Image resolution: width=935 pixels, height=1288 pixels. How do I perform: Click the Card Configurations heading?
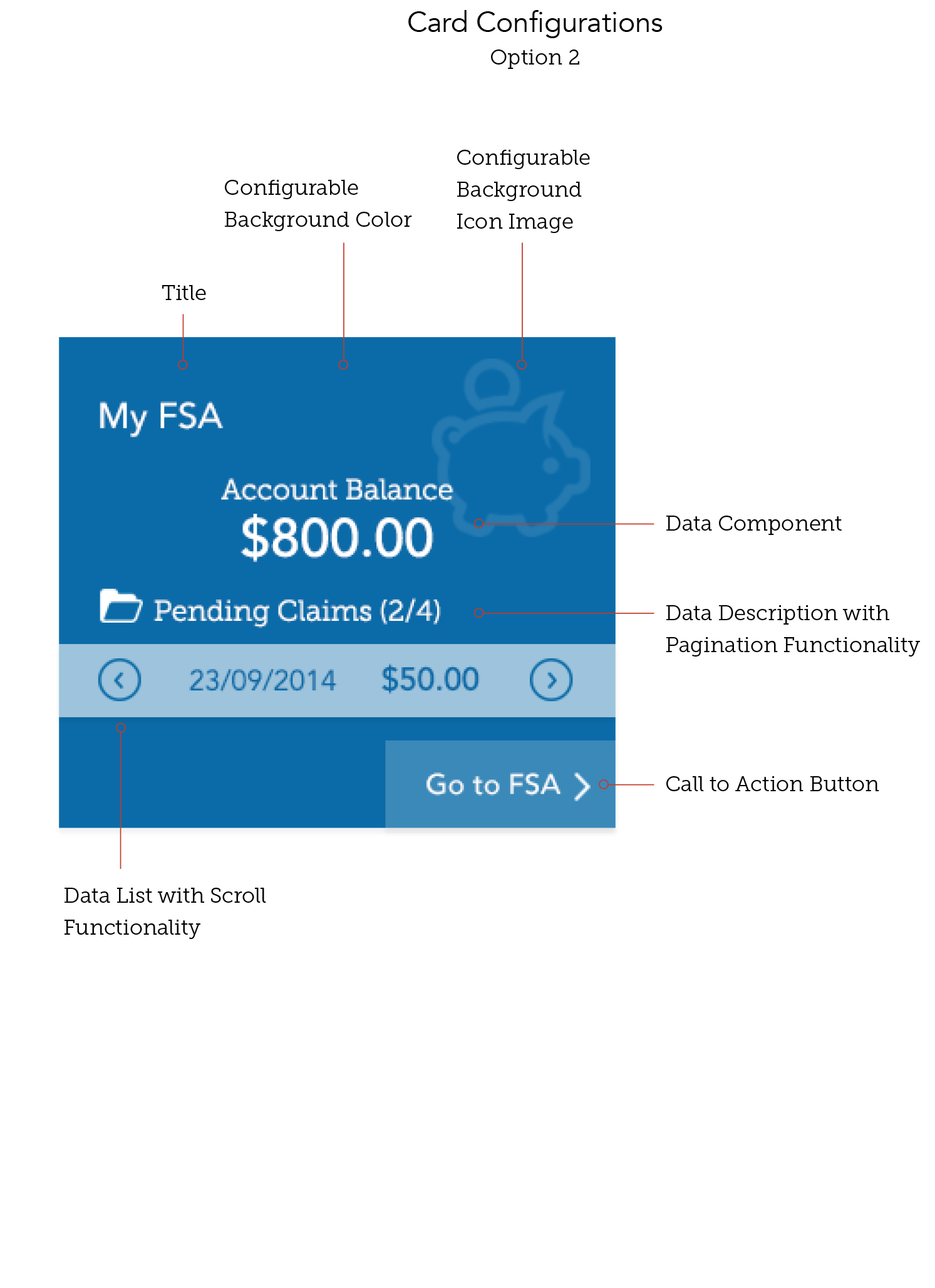(x=535, y=23)
